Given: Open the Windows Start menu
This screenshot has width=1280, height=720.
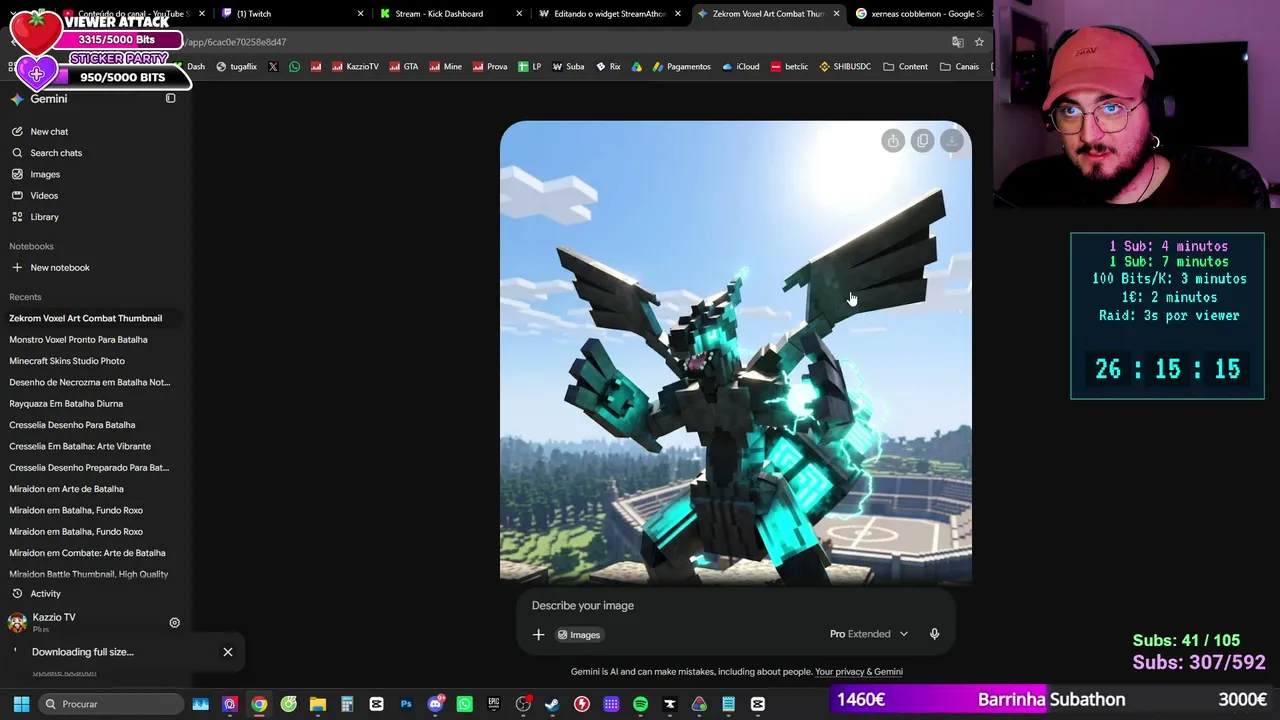Looking at the screenshot, I should pyautogui.click(x=20, y=704).
